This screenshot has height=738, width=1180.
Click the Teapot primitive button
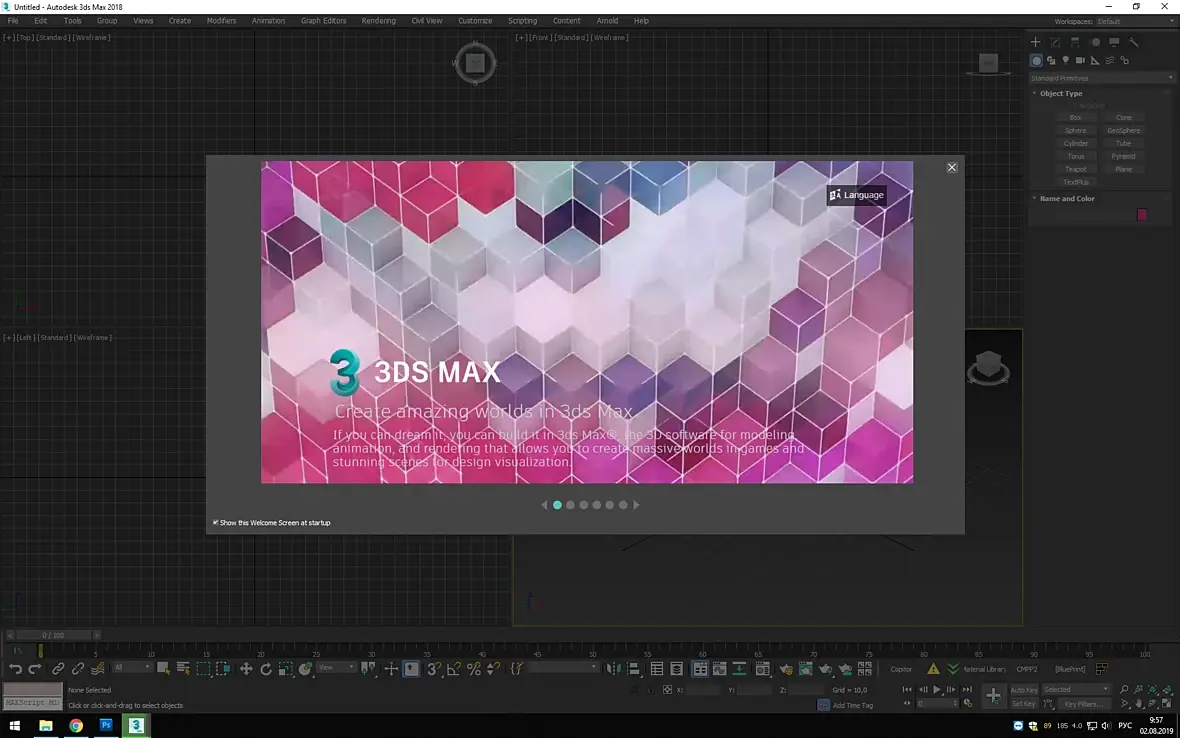pos(1075,169)
